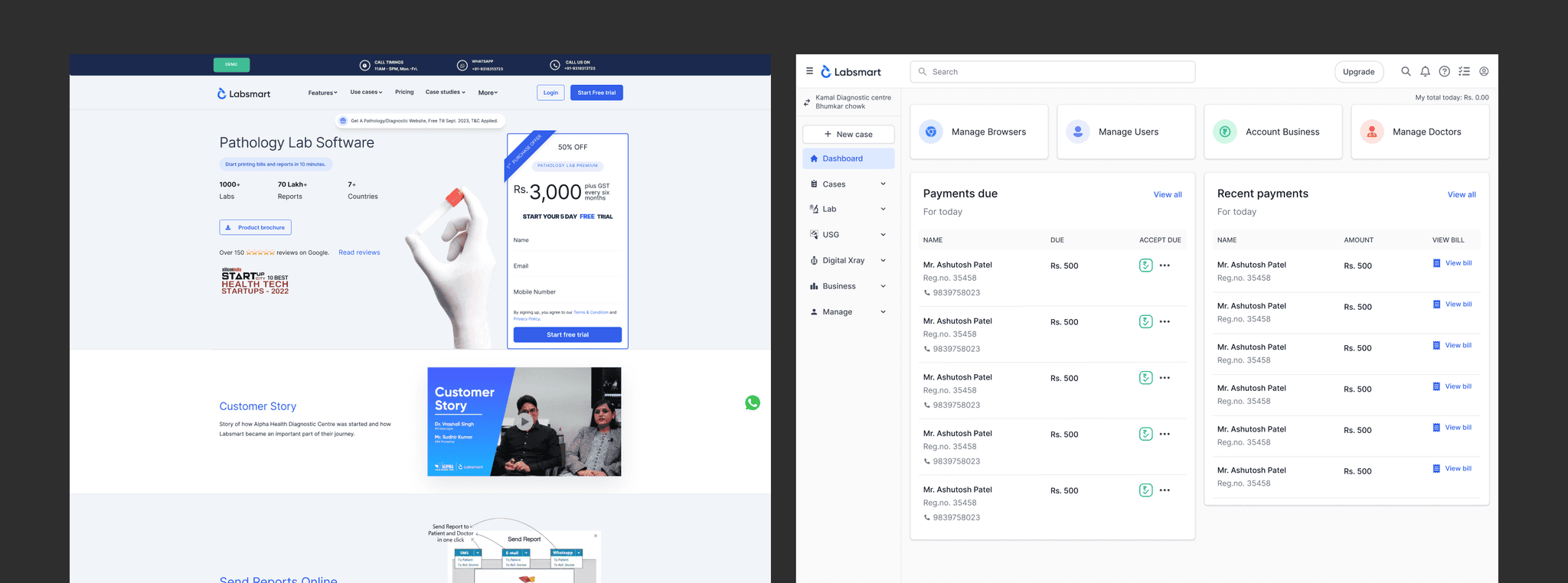Click the 'VIEW BILL' column header

tap(1448, 240)
